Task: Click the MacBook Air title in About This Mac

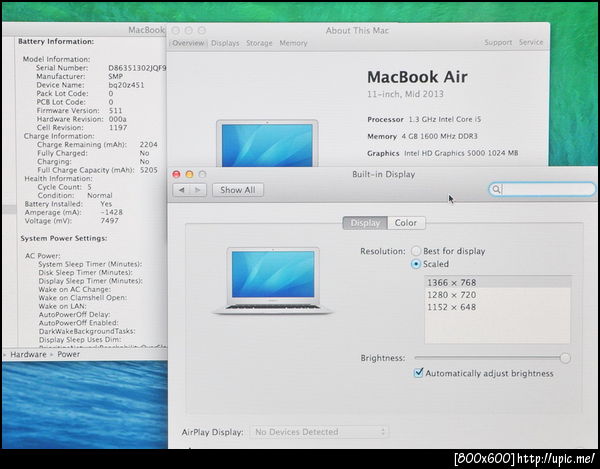Action: (417, 77)
